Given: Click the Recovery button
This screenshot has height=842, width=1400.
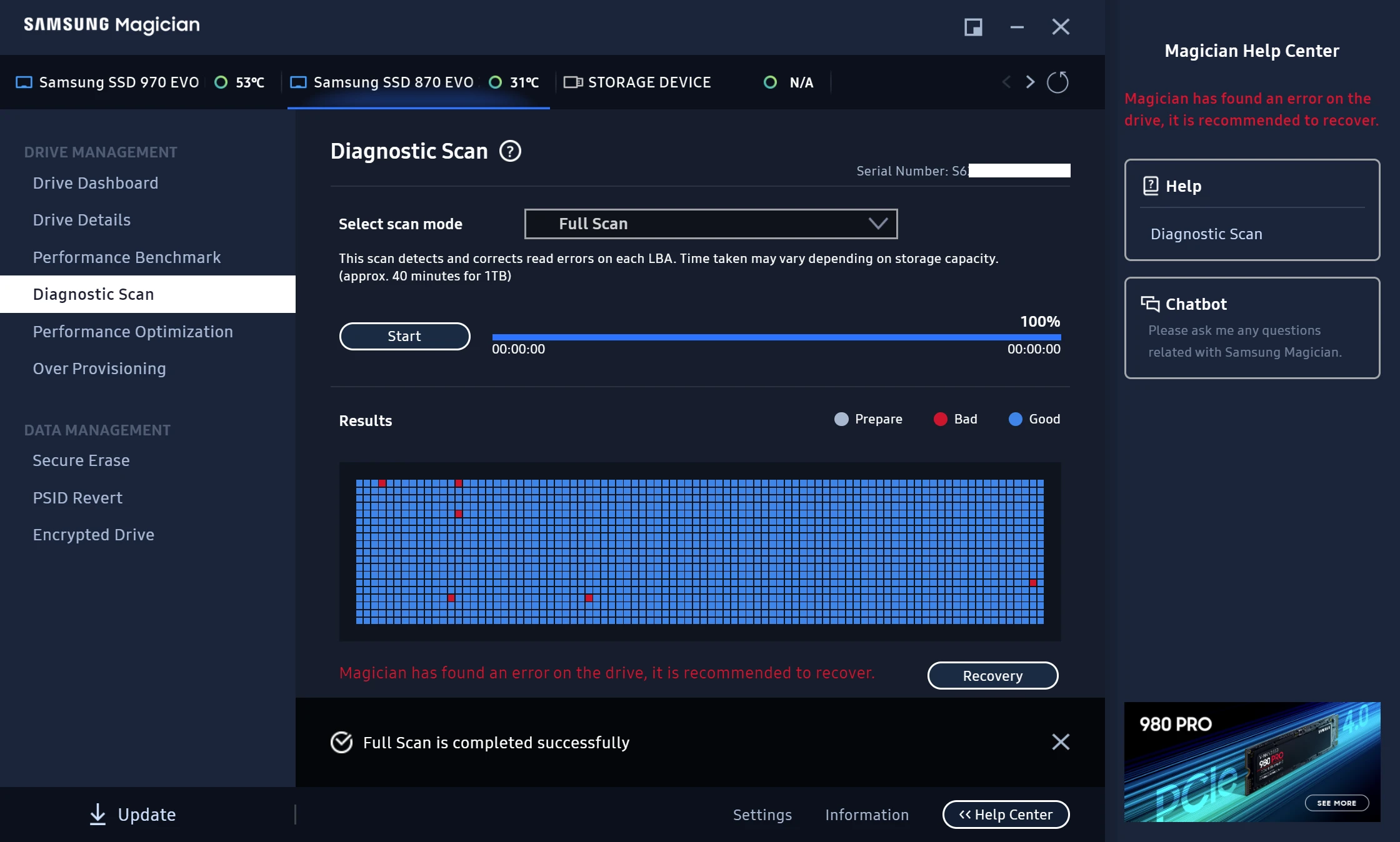Looking at the screenshot, I should (992, 675).
